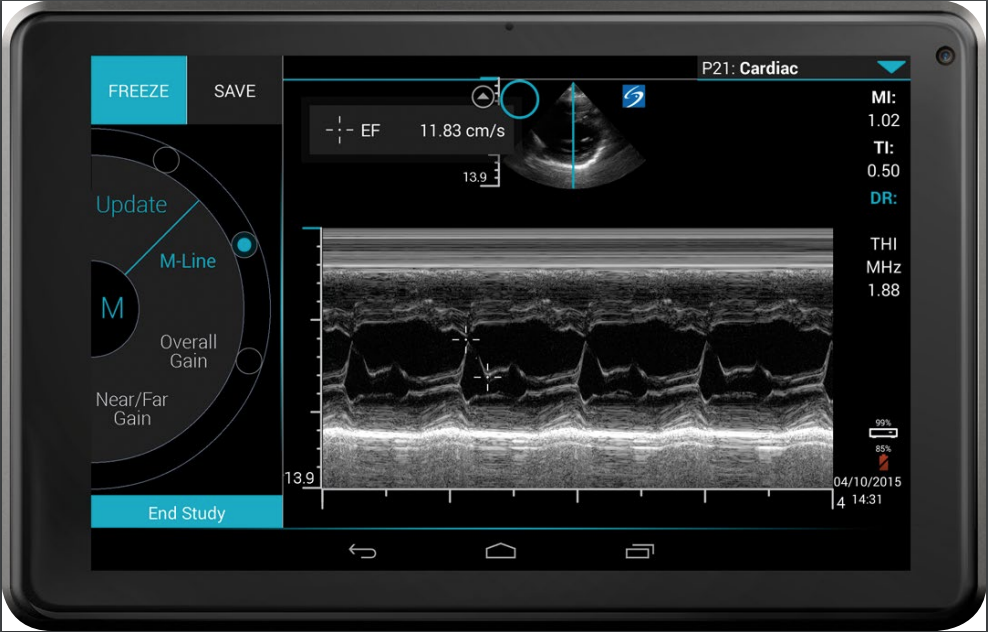Select the Update dial ring marker
The height and width of the screenshot is (632, 988).
click(166, 159)
